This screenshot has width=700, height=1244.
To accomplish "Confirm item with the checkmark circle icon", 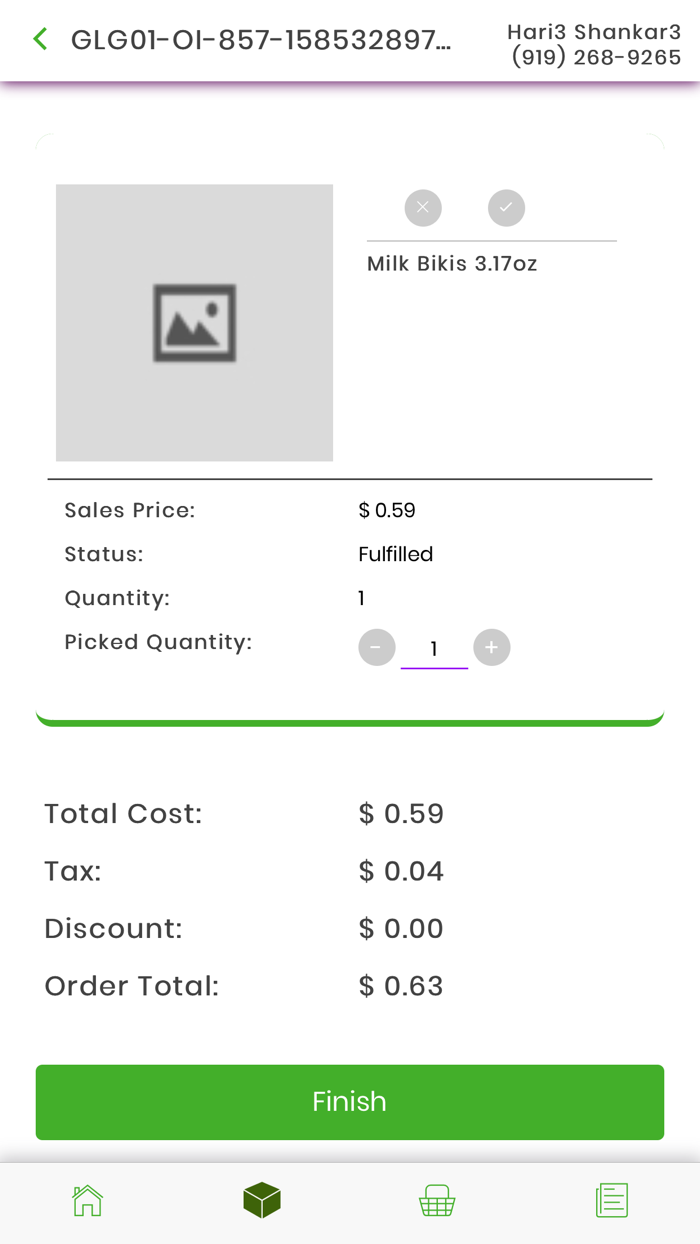I will (506, 208).
